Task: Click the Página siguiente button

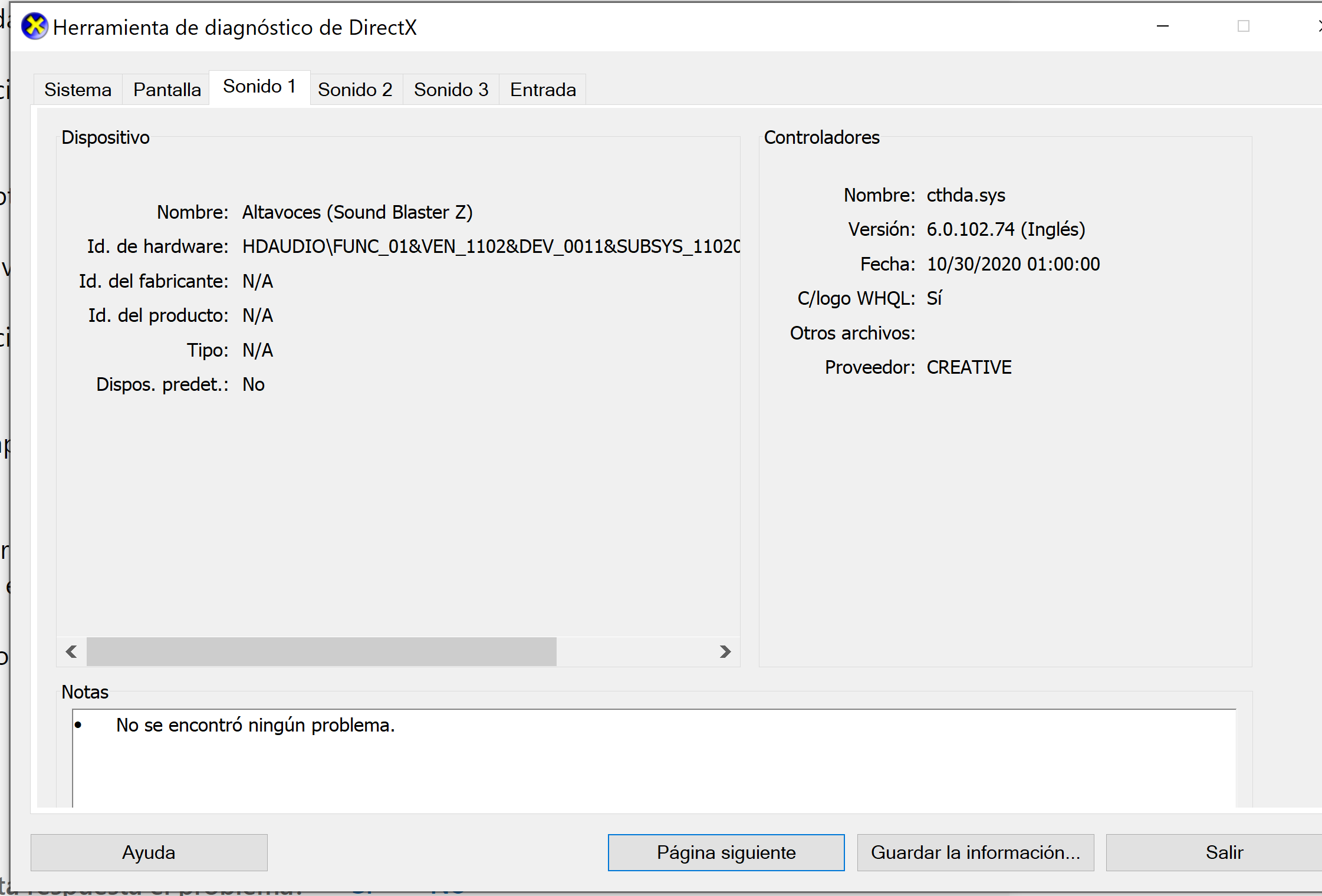Action: click(x=726, y=852)
